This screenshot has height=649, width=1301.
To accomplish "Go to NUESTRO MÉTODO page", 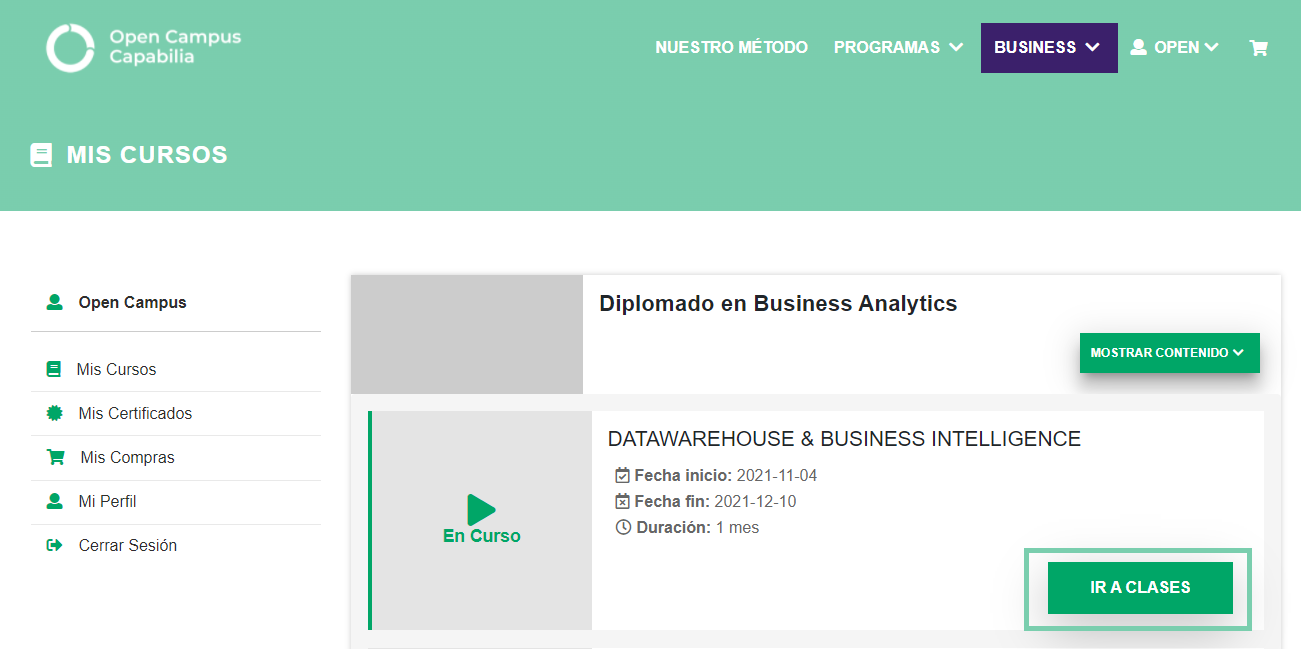I will click(x=731, y=47).
